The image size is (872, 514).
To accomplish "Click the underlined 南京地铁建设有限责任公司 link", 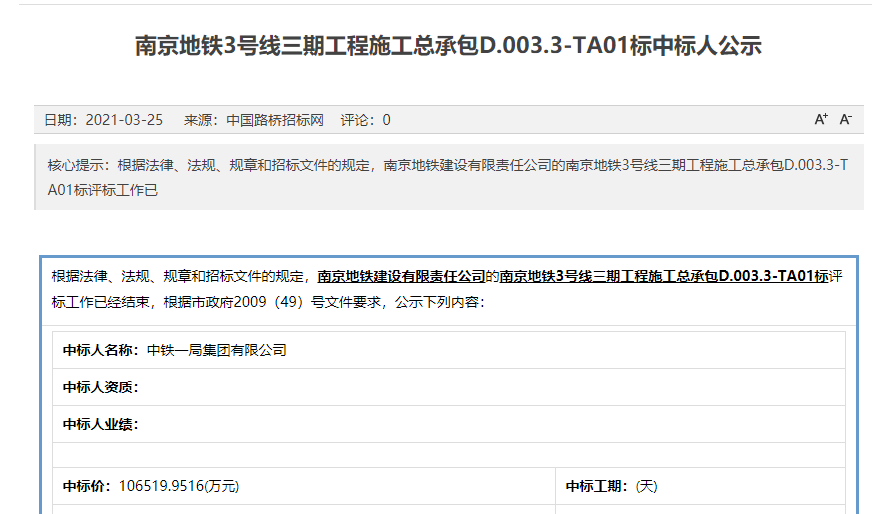I will pos(402,276).
